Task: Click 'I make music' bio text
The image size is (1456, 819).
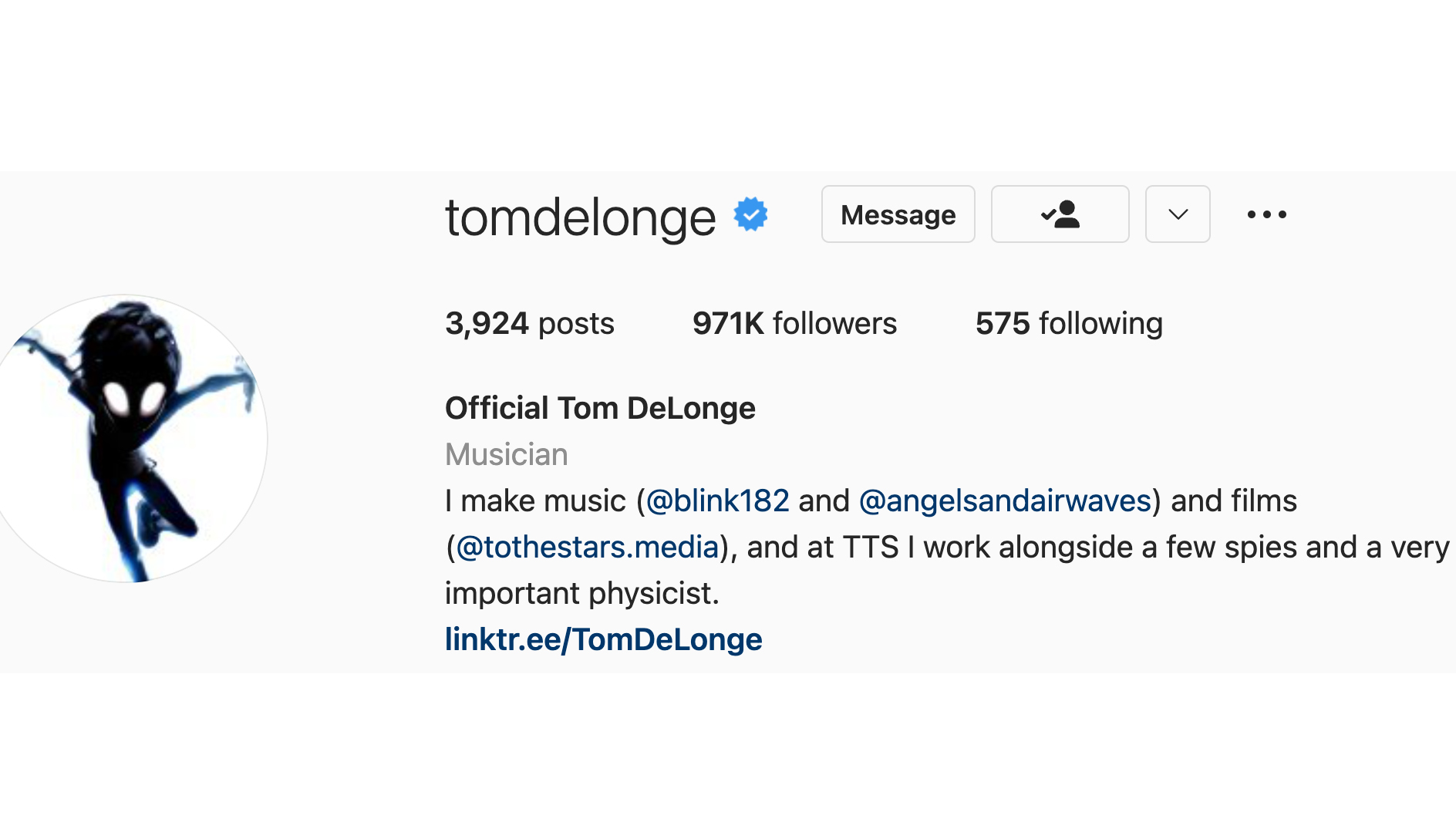Action: (535, 501)
